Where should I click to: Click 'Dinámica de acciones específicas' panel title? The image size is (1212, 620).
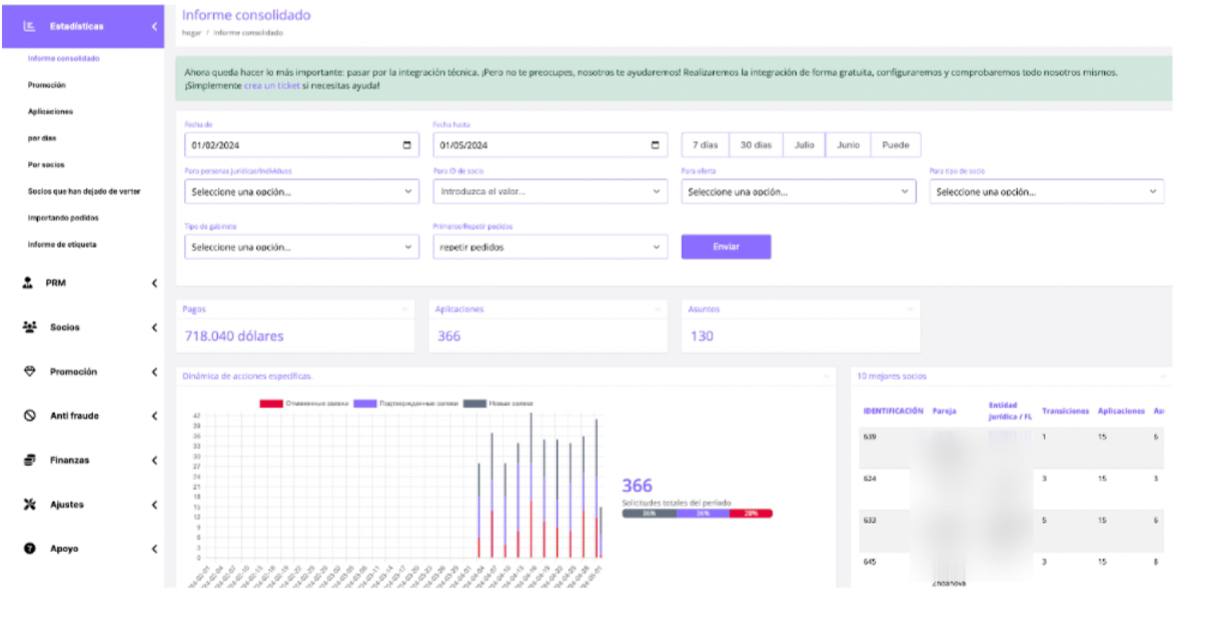coord(248,376)
